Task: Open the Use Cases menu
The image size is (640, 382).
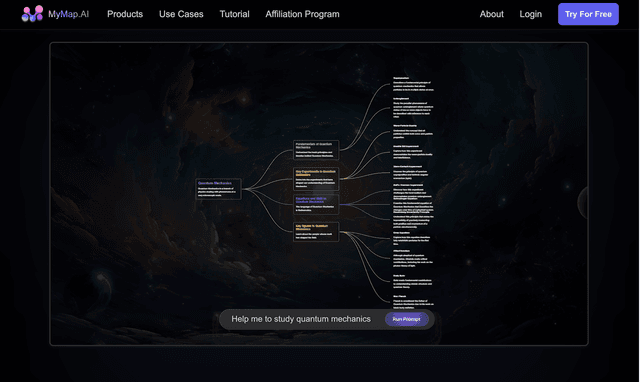Action: 181,14
